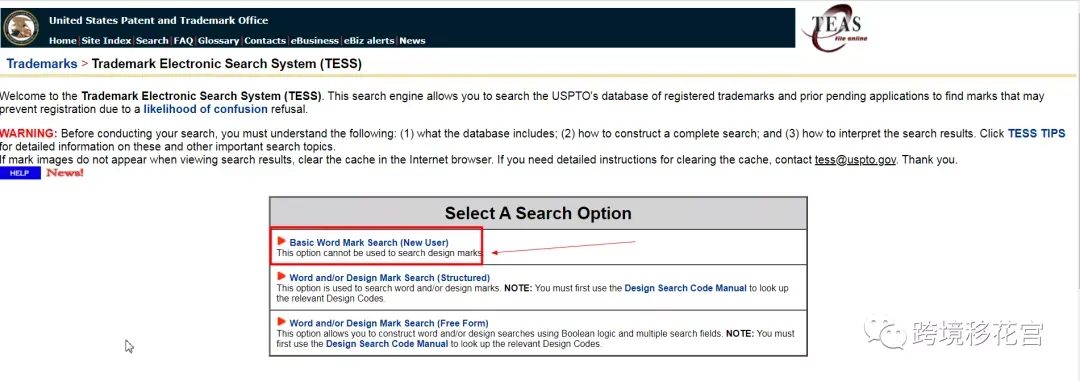Open Basic Word Mark Search (New User)
This screenshot has height=381, width=1080.
[x=368, y=243]
